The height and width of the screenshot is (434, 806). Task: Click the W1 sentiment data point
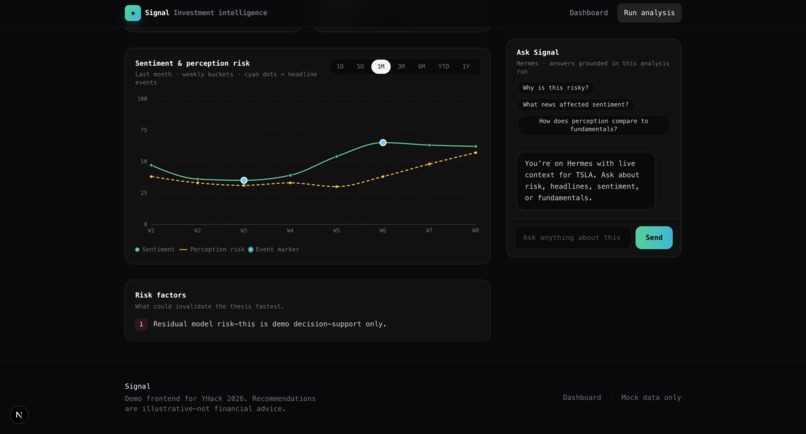(151, 165)
